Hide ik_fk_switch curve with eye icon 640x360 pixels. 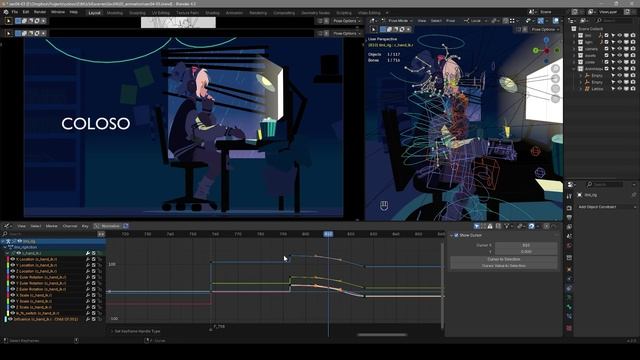pyautogui.click(x=12, y=313)
